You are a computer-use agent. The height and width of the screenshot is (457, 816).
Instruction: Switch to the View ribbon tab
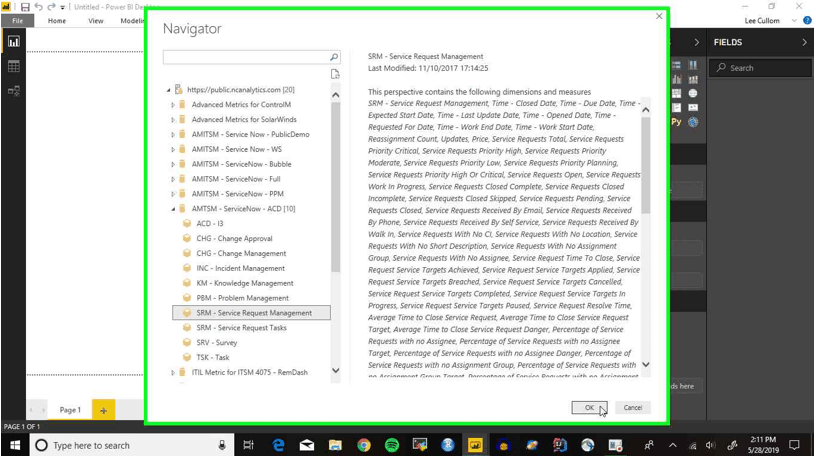pyautogui.click(x=96, y=21)
